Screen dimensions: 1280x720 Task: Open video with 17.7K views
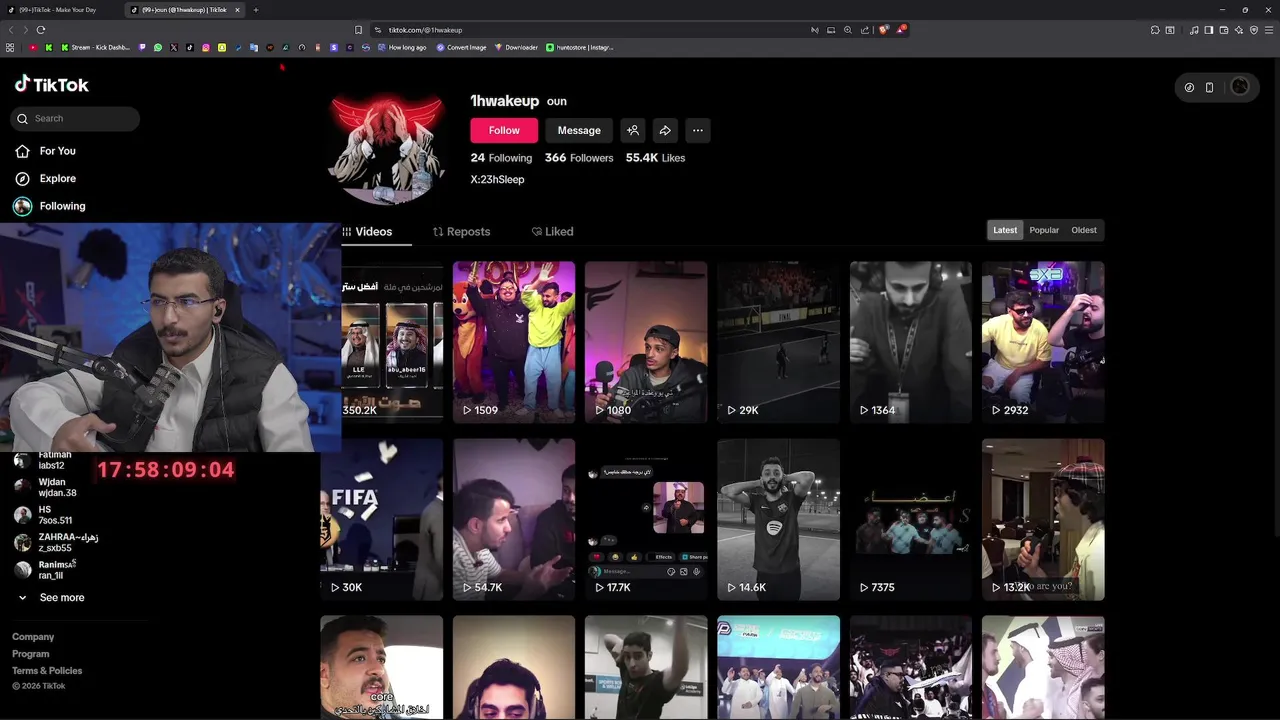pos(646,519)
